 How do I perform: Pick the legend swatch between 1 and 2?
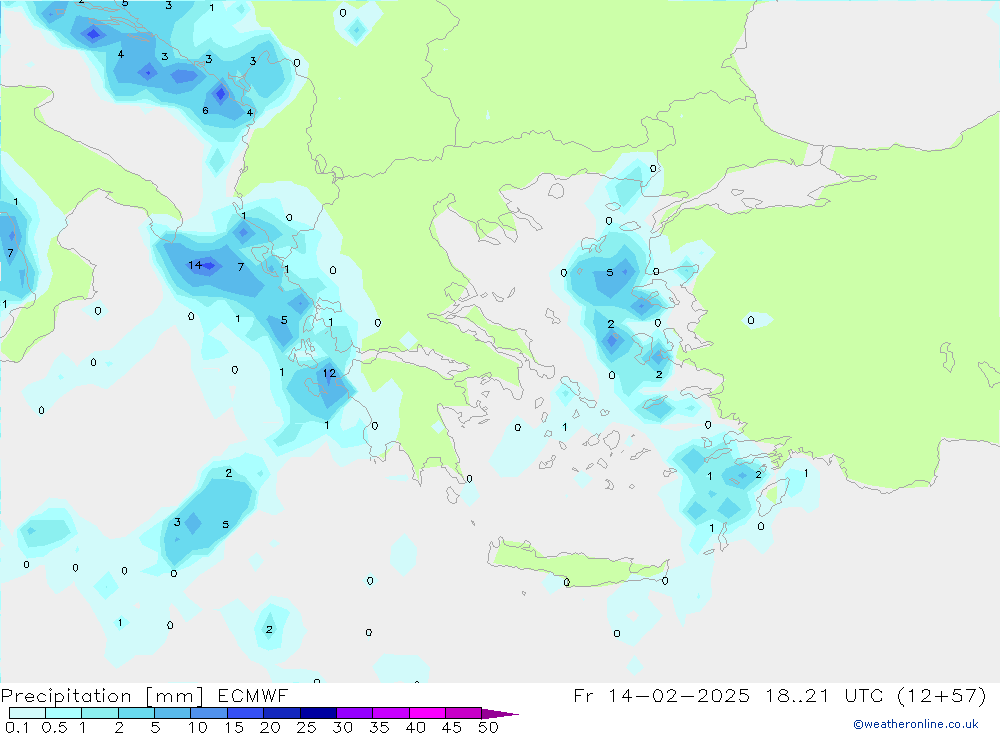point(100,713)
